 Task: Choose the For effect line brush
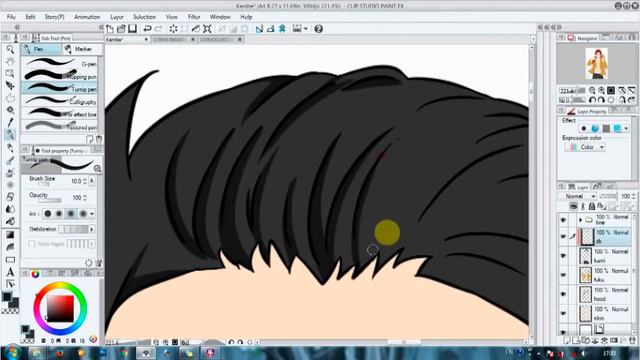coord(60,113)
